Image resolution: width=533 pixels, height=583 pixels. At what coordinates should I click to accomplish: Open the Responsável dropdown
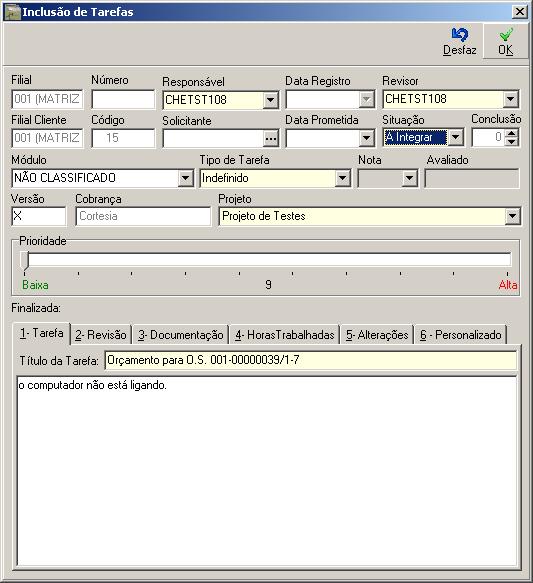coord(270,100)
